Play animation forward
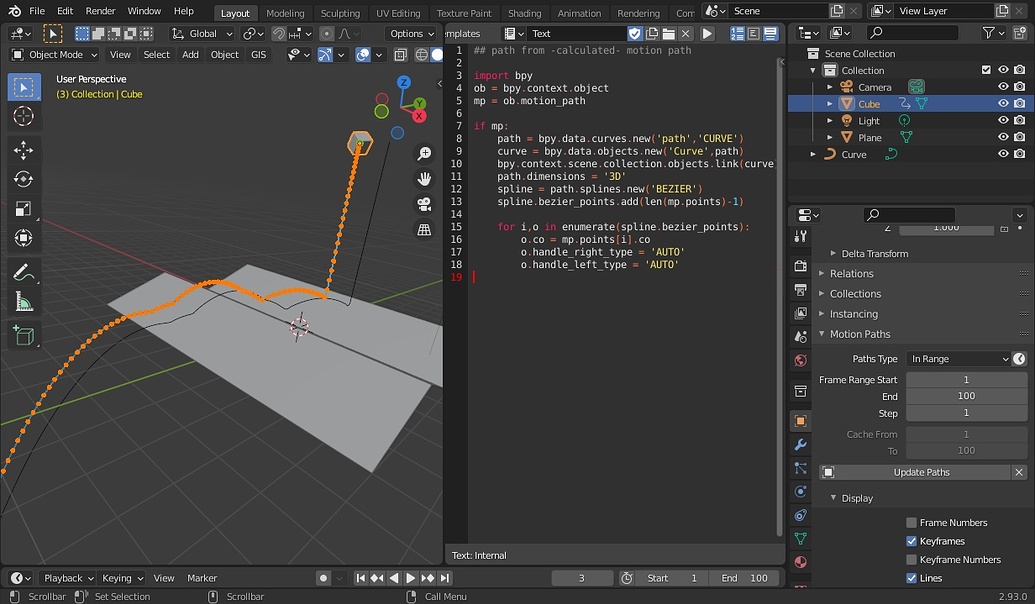The height and width of the screenshot is (604, 1035). pos(411,578)
